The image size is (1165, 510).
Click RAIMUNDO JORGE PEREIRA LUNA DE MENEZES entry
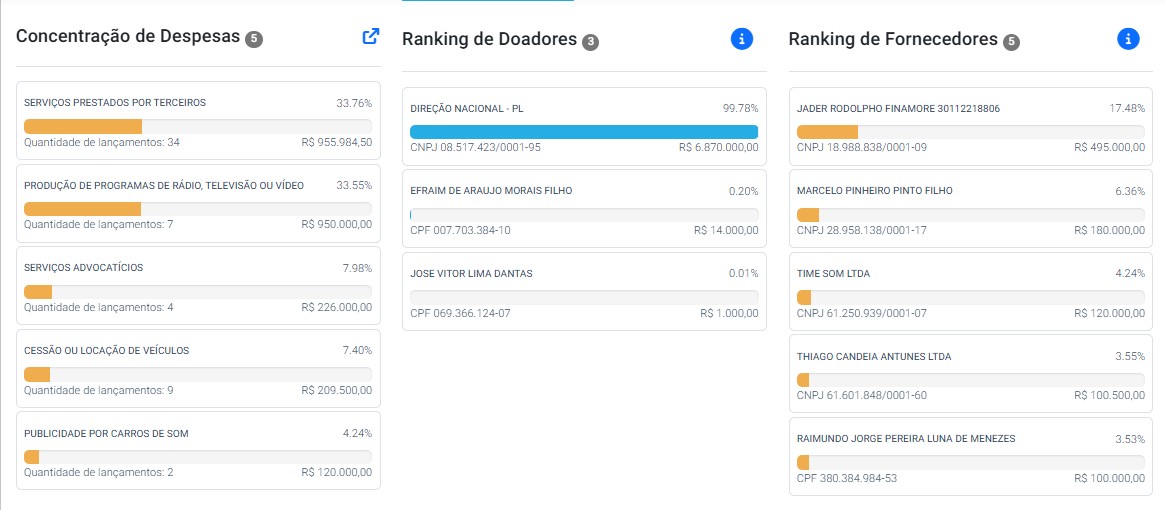[970, 456]
